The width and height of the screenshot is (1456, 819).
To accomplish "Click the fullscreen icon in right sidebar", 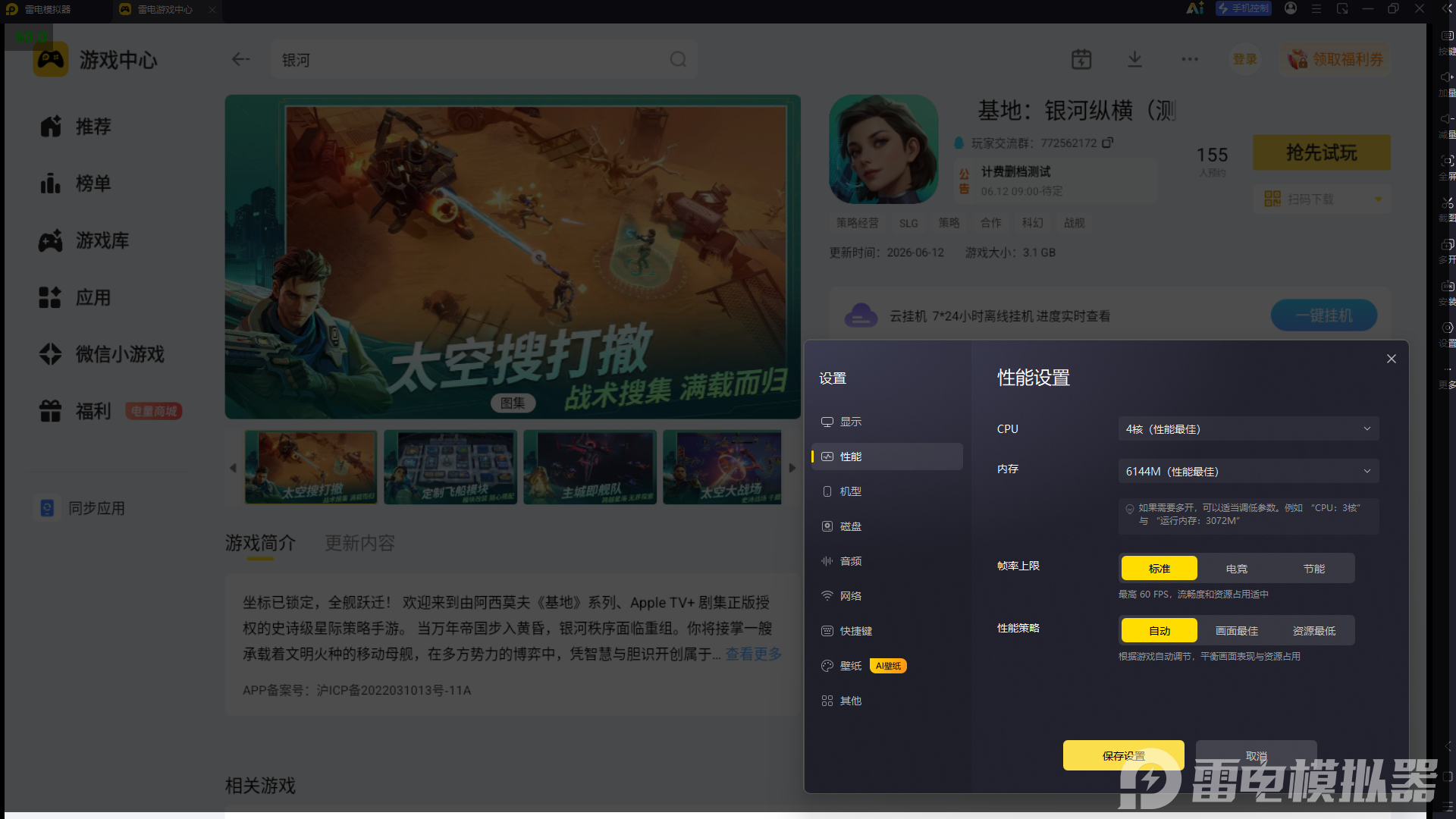I will pyautogui.click(x=1447, y=161).
